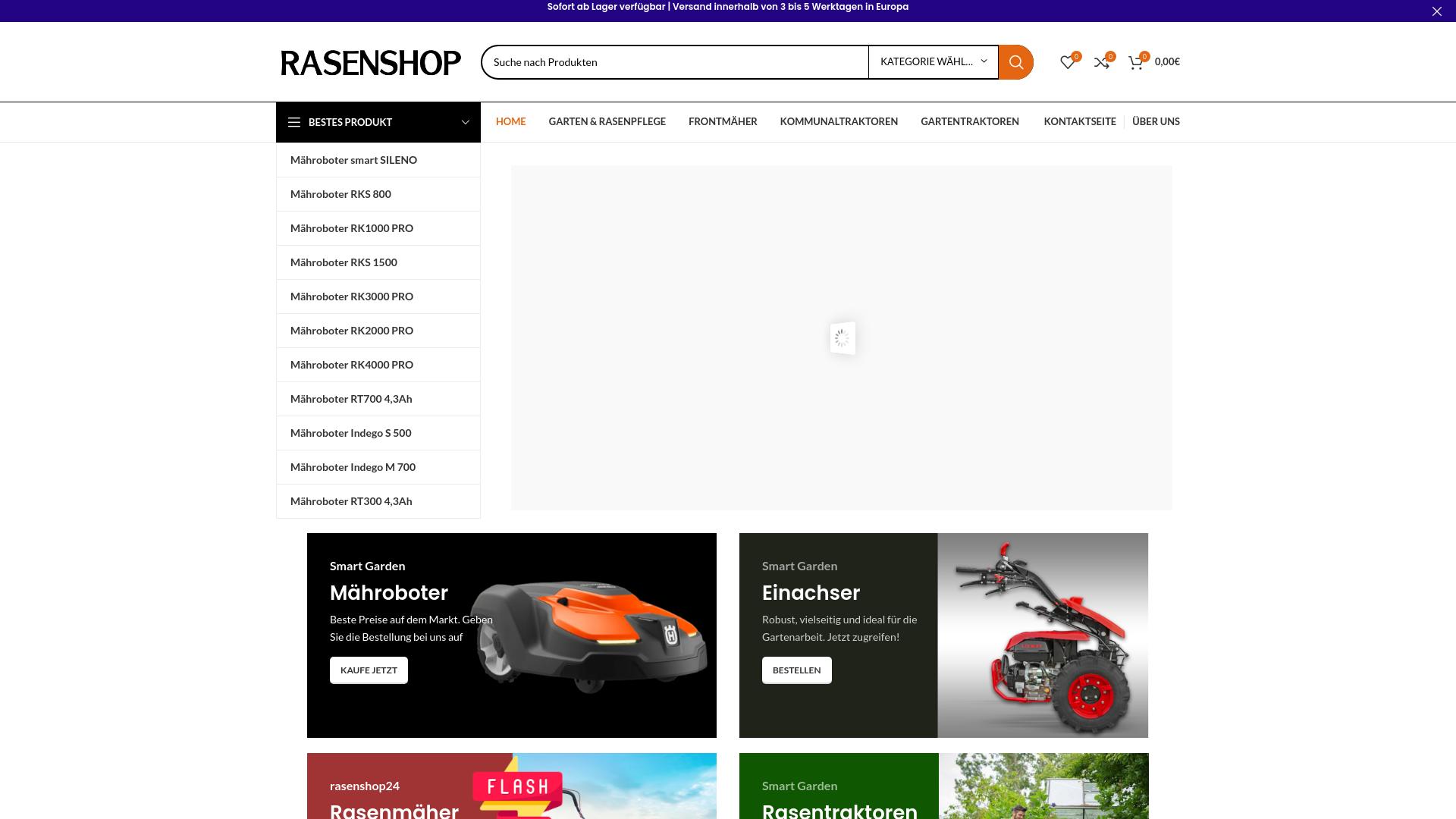This screenshot has height=819, width=1456.
Task: Click the orange search magnifier button
Action: tap(1015, 62)
